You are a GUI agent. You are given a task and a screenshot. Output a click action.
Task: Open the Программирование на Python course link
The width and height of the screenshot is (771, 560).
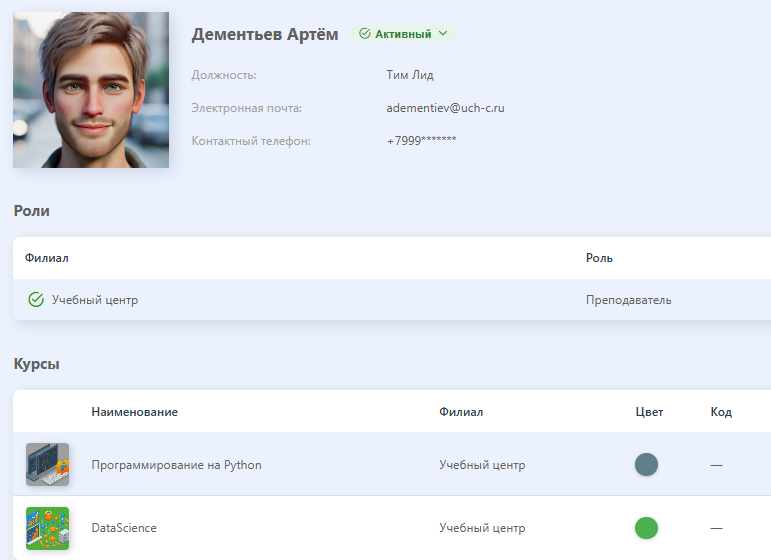tap(177, 465)
